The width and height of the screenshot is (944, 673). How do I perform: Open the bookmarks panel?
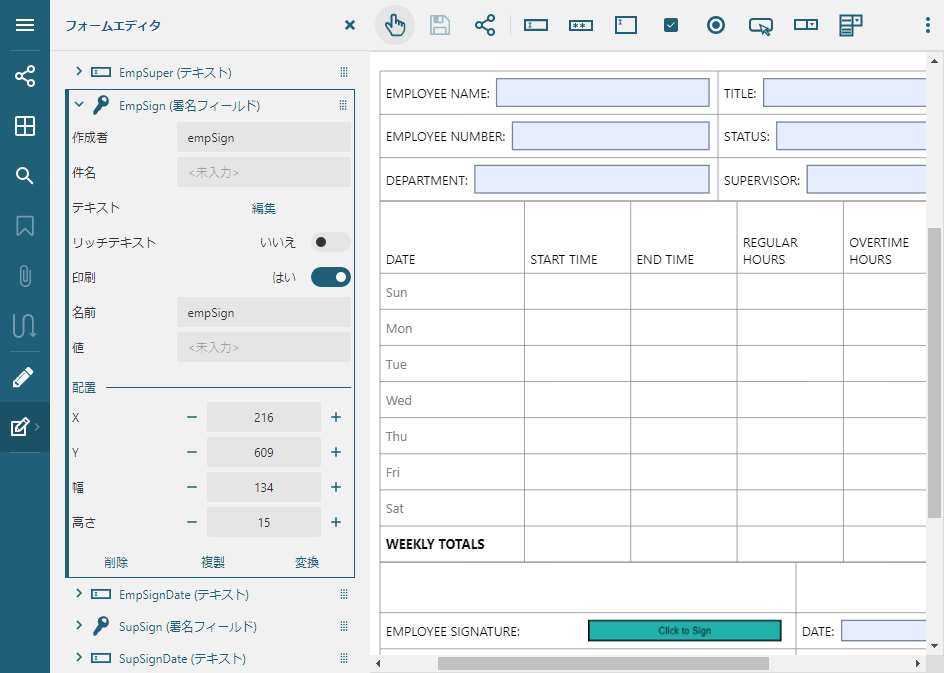25,226
